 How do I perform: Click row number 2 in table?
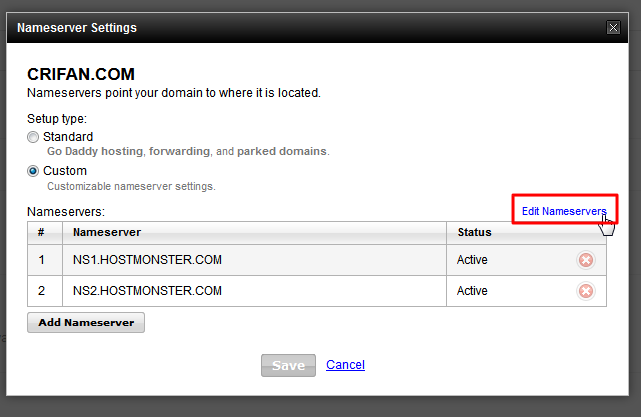click(42, 291)
